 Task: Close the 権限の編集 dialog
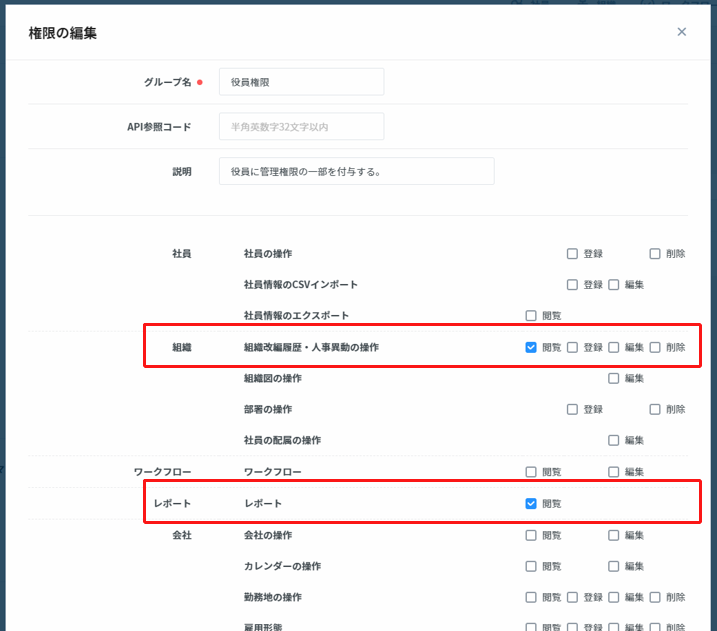[682, 32]
